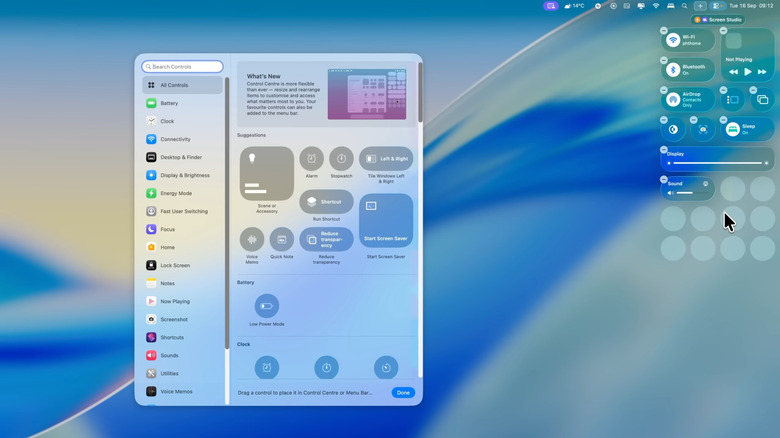The width and height of the screenshot is (780, 438).
Task: Adjust the Display brightness slider
Action: click(718, 163)
